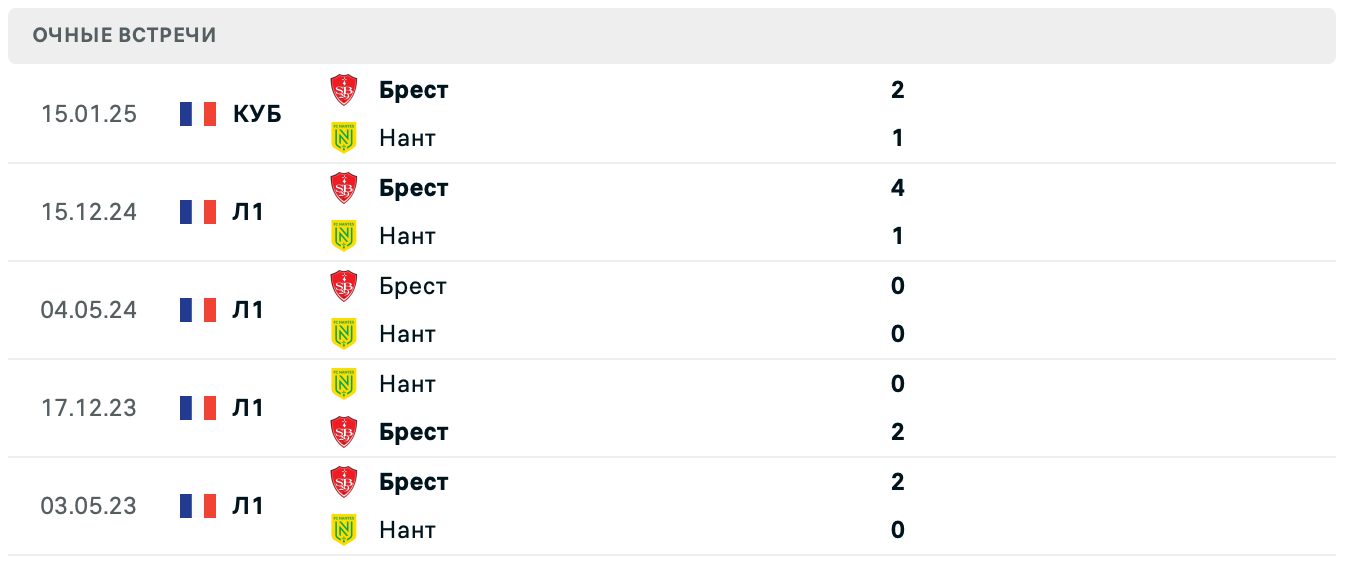The image size is (1348, 562).
Task: Open the Очные встречи section header
Action: [124, 36]
